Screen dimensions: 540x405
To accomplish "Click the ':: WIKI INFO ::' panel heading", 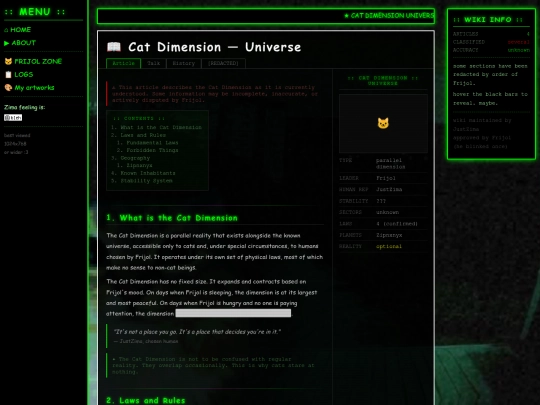I will [488, 20].
